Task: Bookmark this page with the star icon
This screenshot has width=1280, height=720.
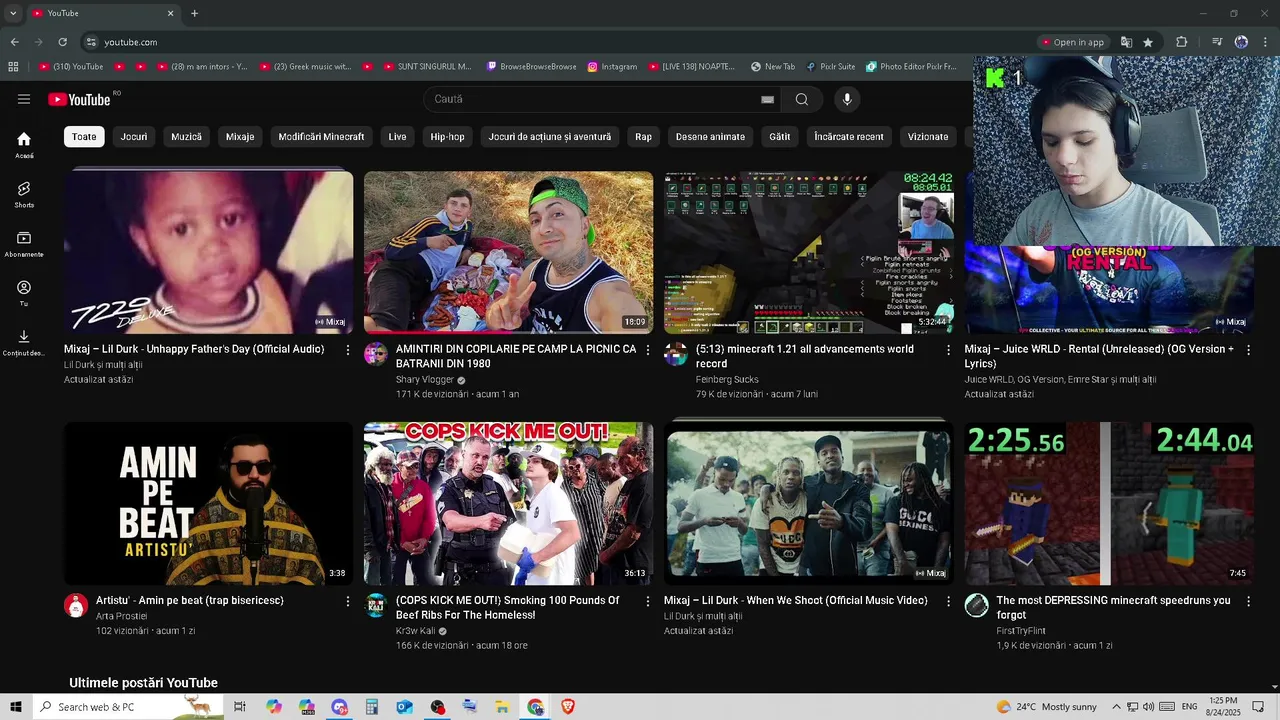Action: [1148, 42]
